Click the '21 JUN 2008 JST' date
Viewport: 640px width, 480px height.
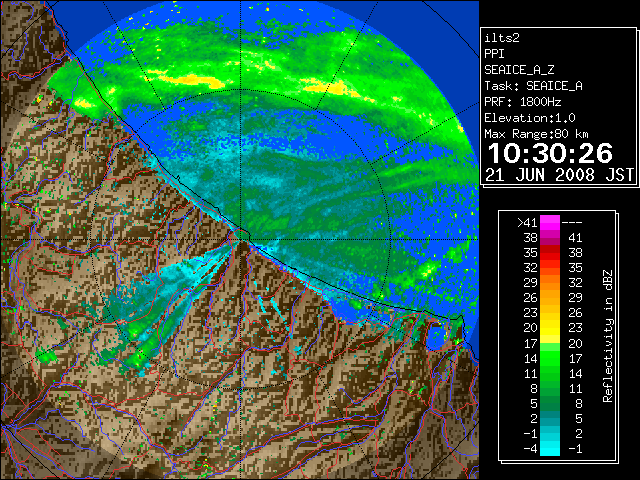tap(560, 175)
